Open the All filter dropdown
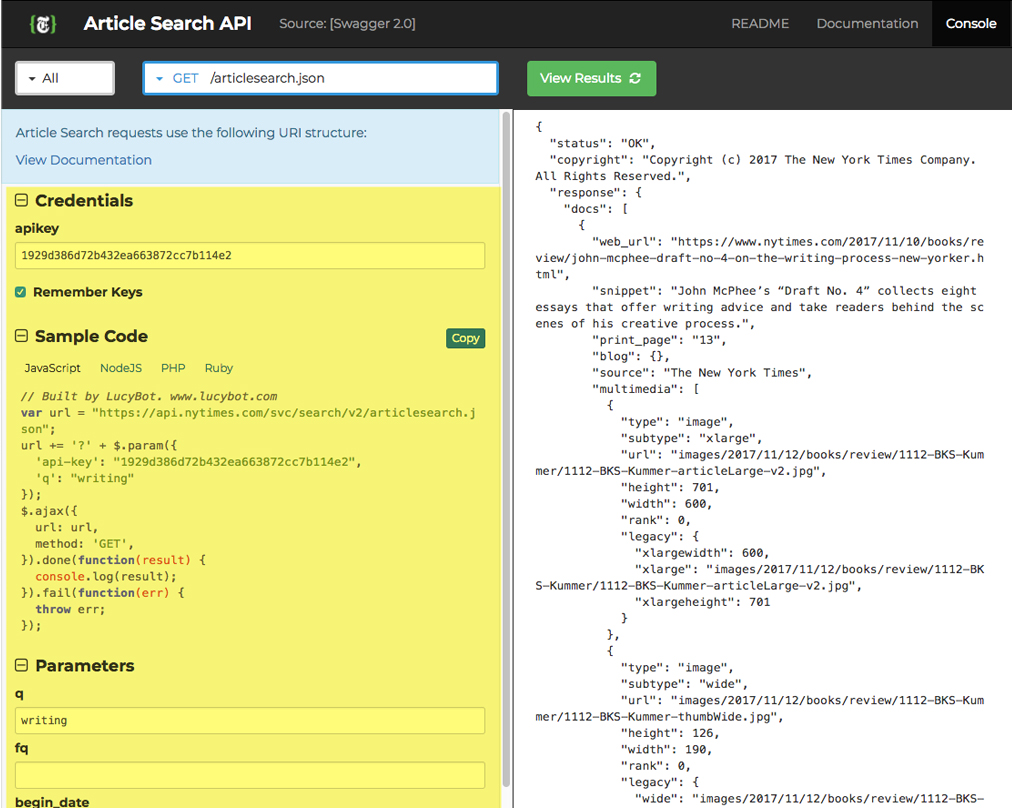 point(65,78)
